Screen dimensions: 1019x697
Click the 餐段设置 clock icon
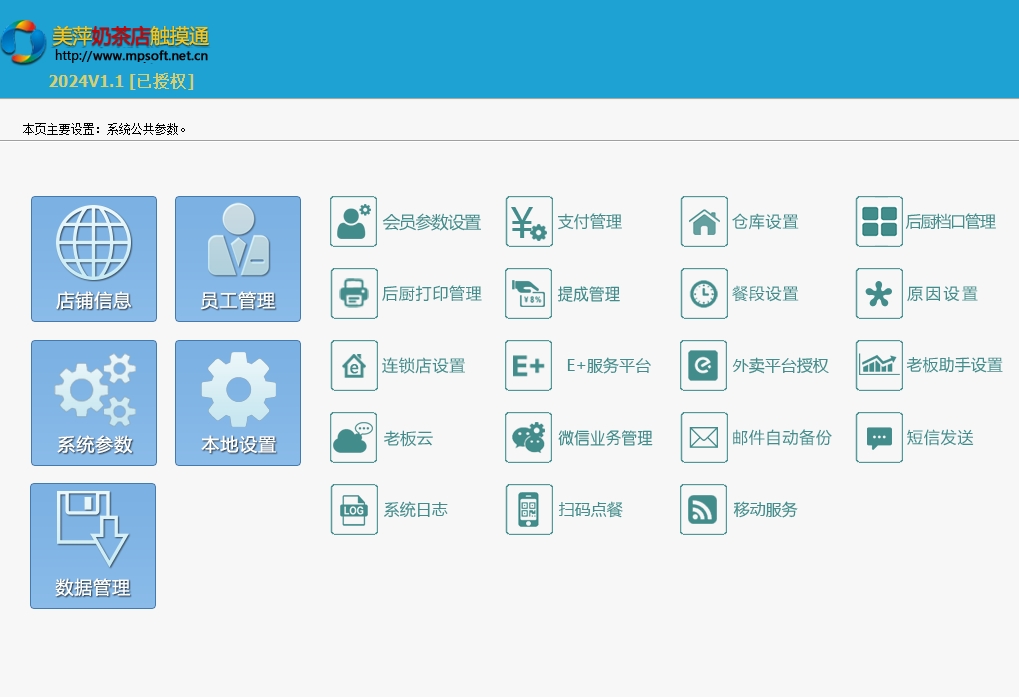coord(704,294)
